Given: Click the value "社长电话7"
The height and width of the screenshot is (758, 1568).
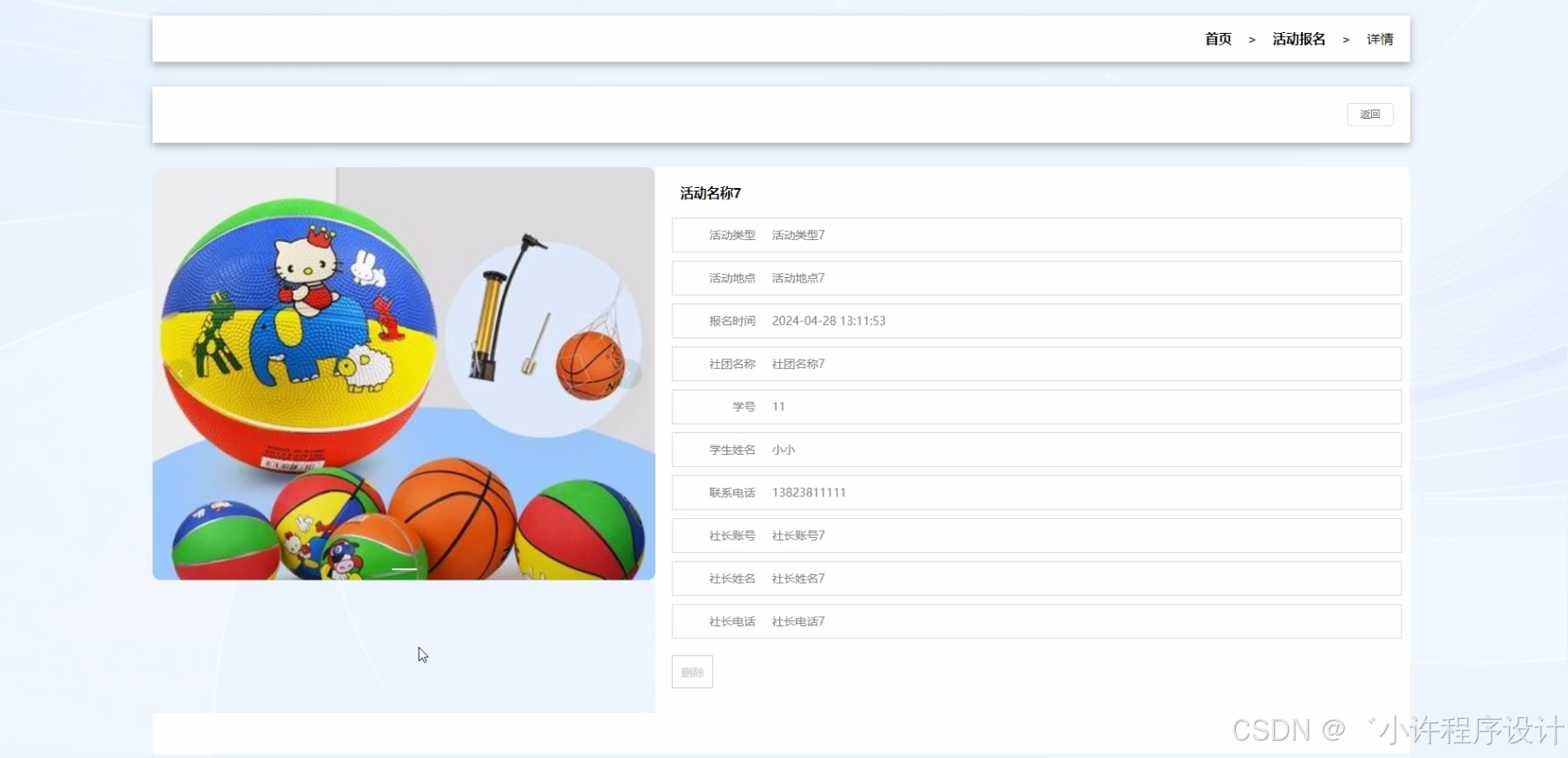Looking at the screenshot, I should (x=798, y=621).
